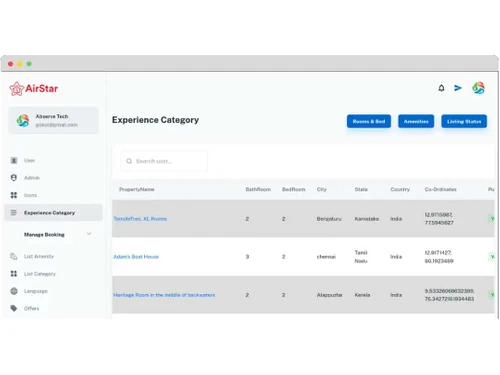The width and height of the screenshot is (500, 375).
Task: Click the Tamil Nadu state cell
Action: [361, 257]
